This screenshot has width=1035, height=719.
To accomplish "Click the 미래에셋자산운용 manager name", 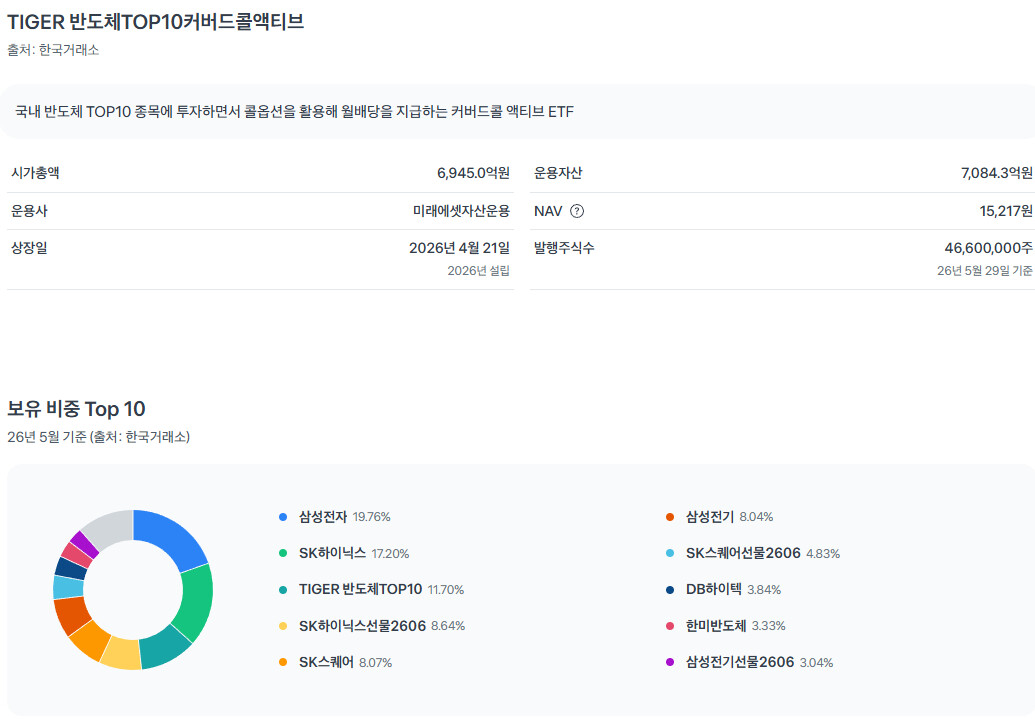I will [x=461, y=211].
